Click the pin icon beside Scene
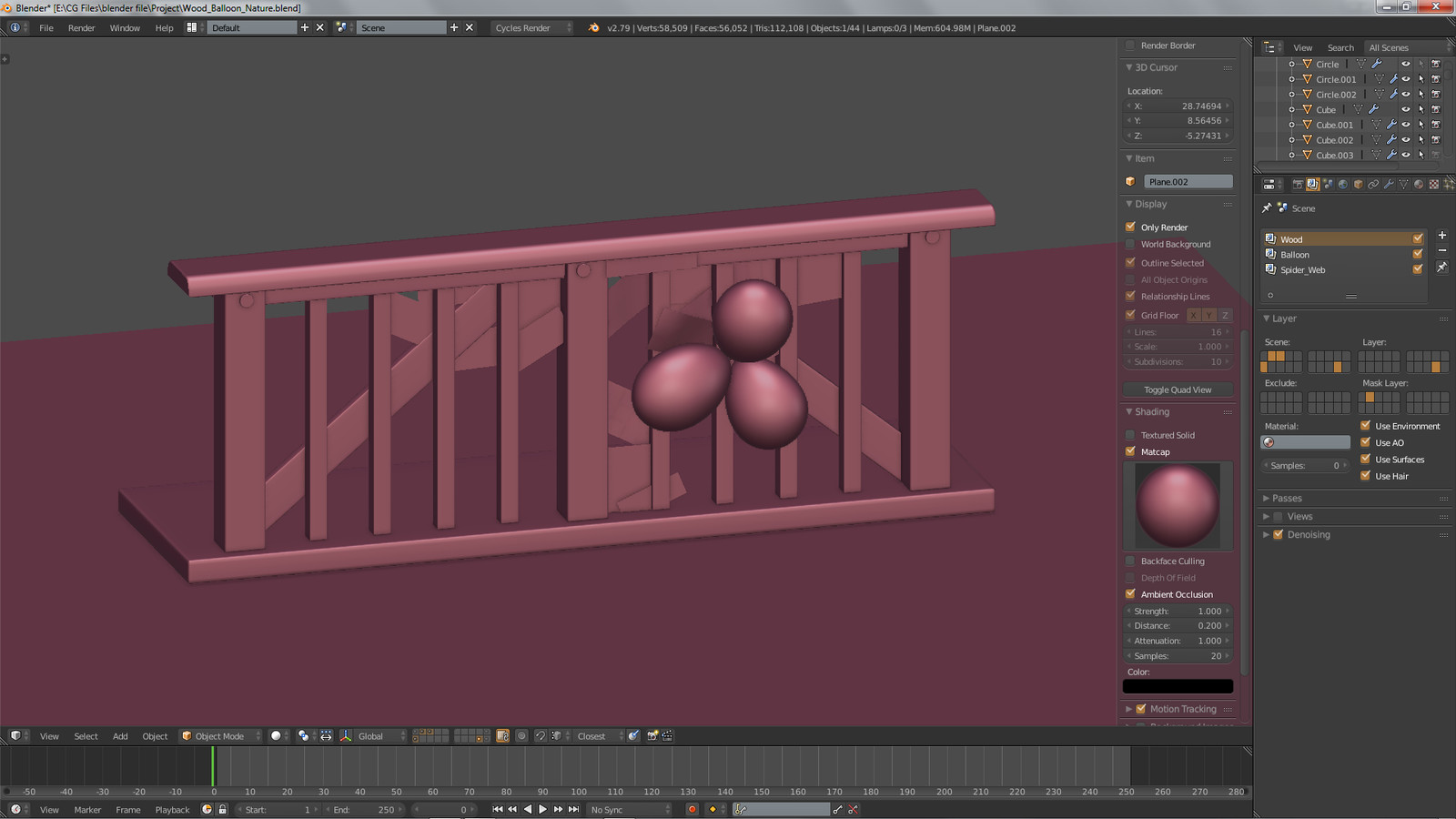1456x819 pixels. [1267, 208]
